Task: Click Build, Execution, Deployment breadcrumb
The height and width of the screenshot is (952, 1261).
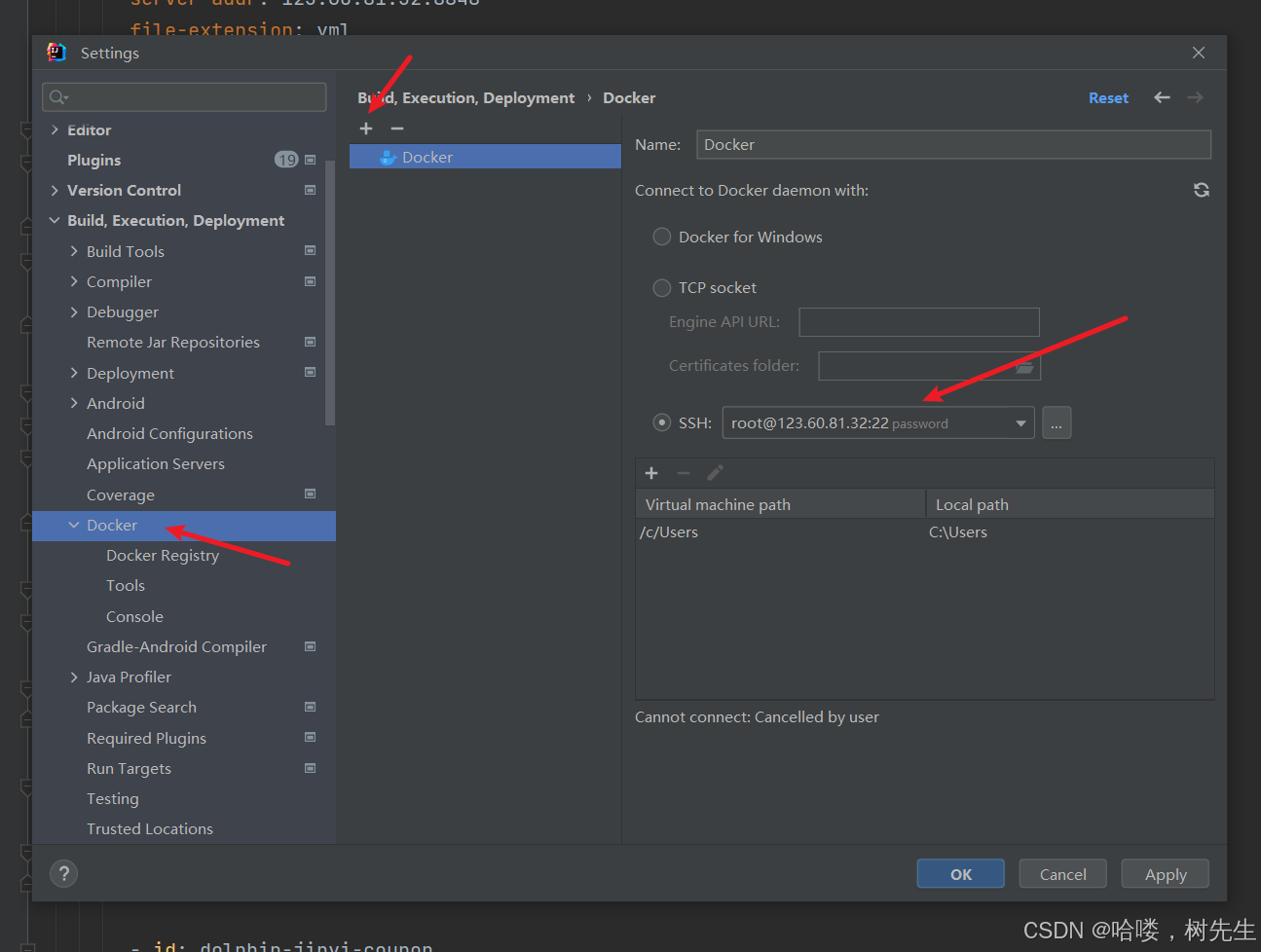Action: pyautogui.click(x=465, y=97)
